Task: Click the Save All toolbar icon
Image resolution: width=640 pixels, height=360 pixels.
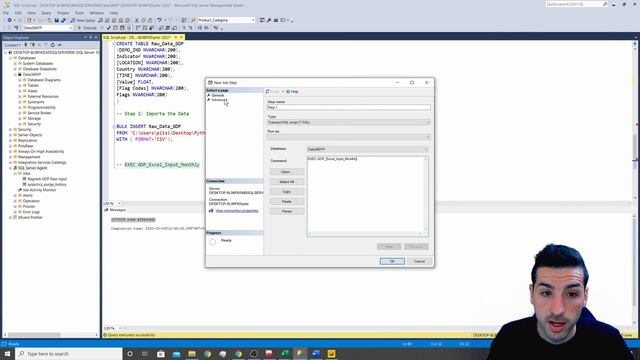Action: tap(63, 20)
